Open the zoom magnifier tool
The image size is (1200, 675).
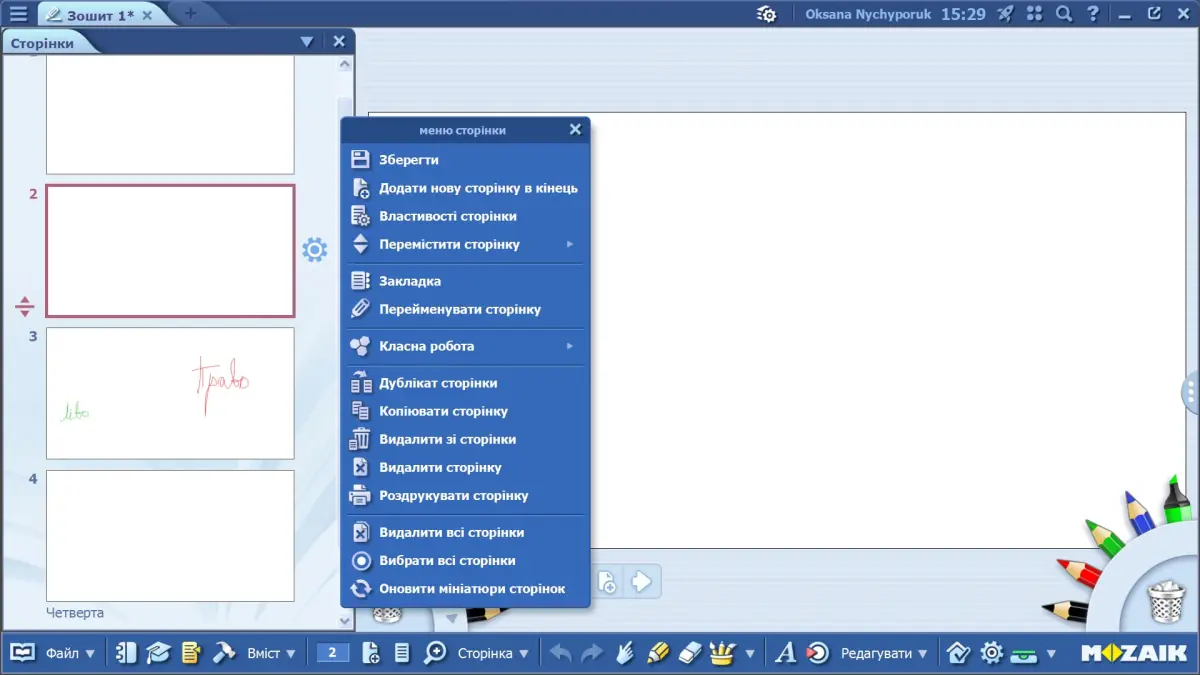point(435,653)
